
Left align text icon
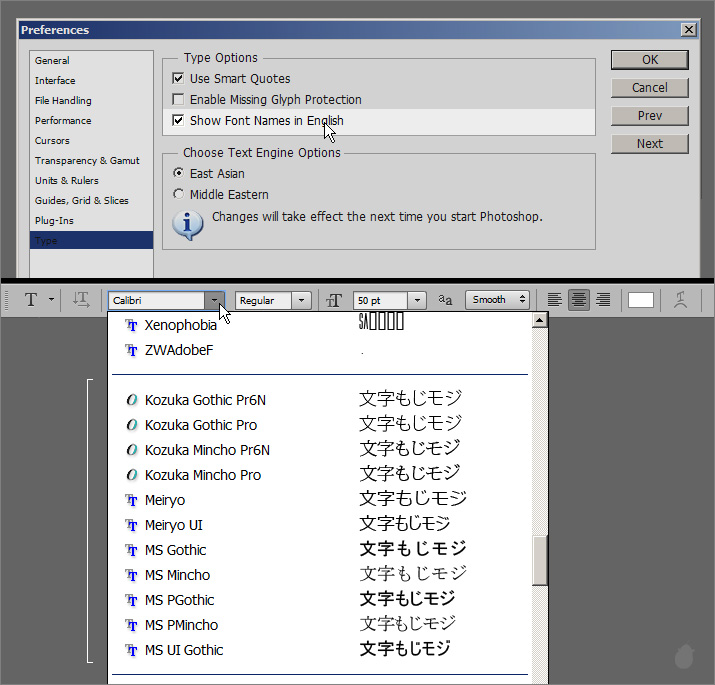pyautogui.click(x=555, y=300)
